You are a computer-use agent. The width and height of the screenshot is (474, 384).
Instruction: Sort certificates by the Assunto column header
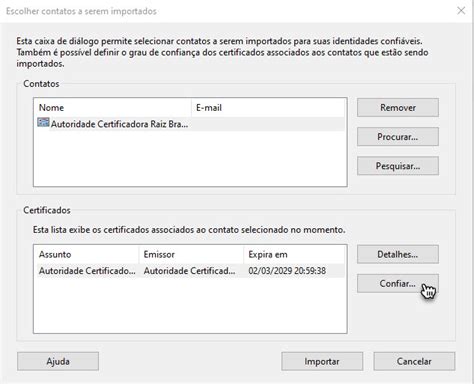click(87, 254)
